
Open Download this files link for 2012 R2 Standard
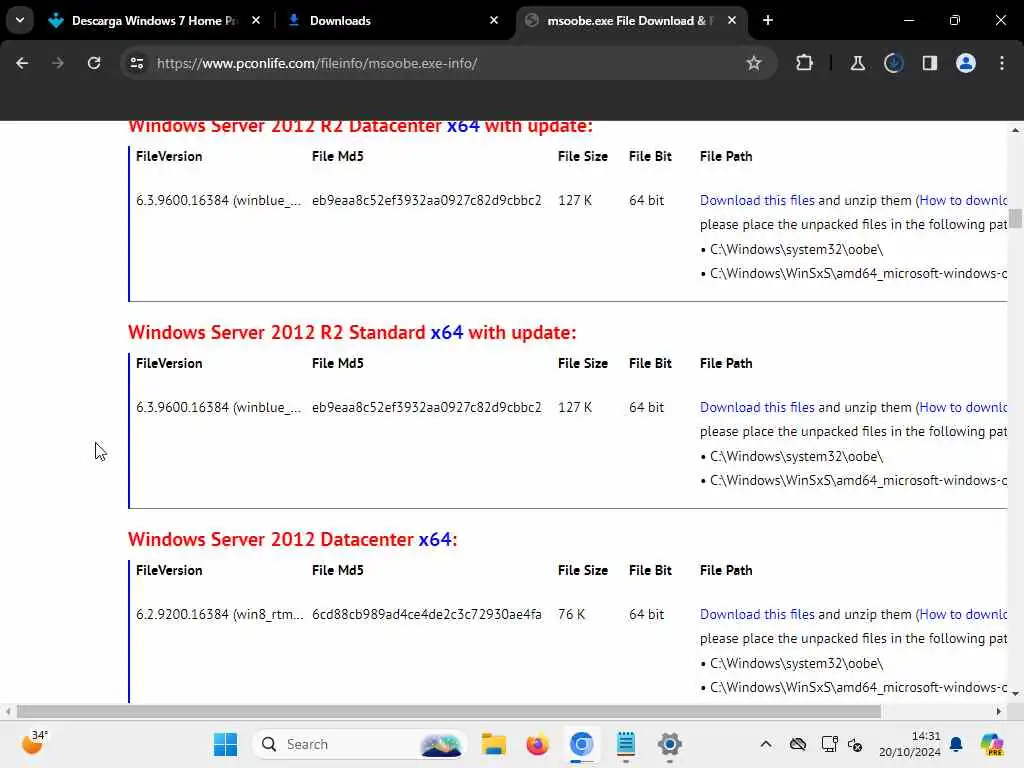[x=757, y=408]
